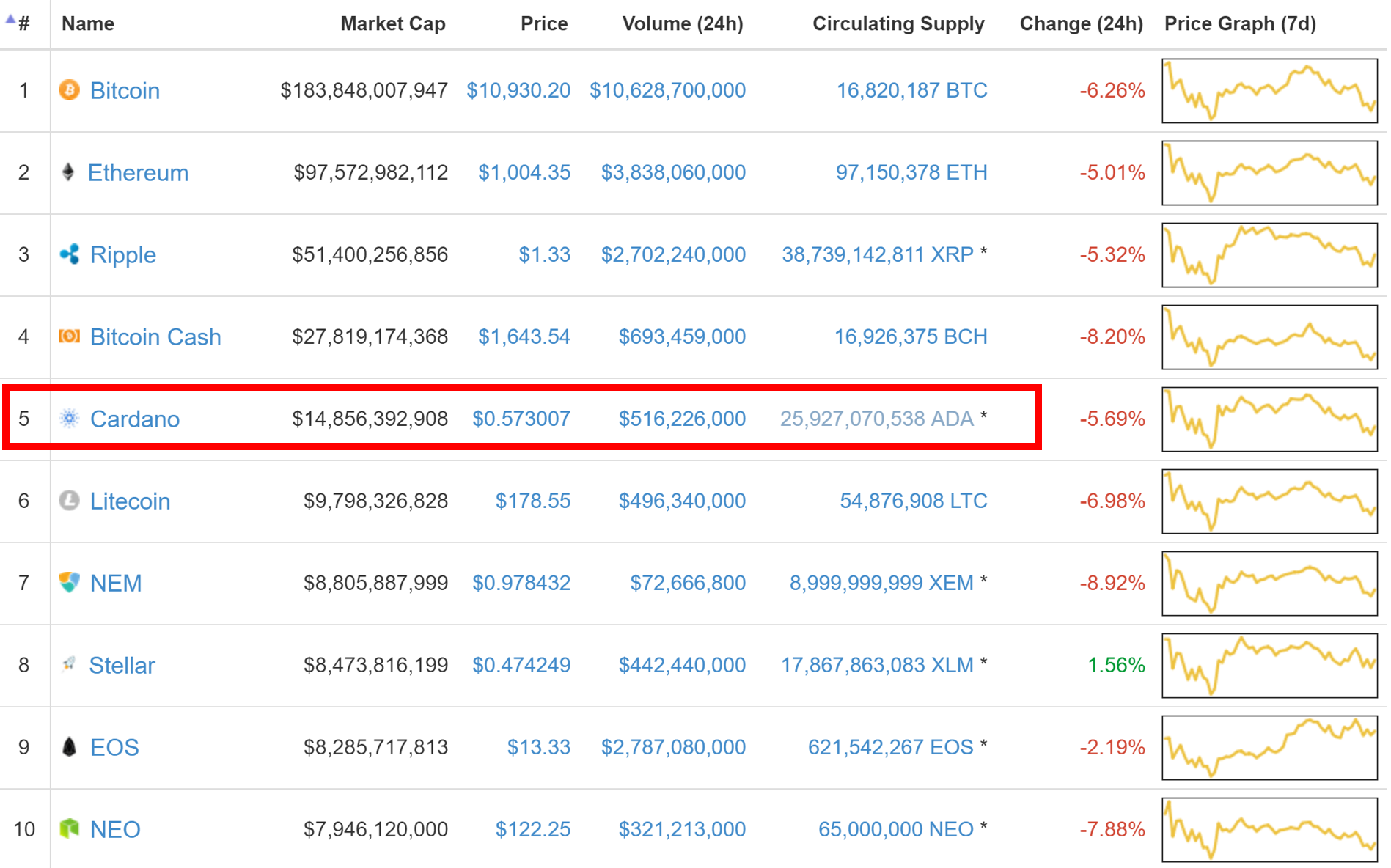1391x868 pixels.
Task: Click the Litecoin logo icon
Action: (69, 501)
